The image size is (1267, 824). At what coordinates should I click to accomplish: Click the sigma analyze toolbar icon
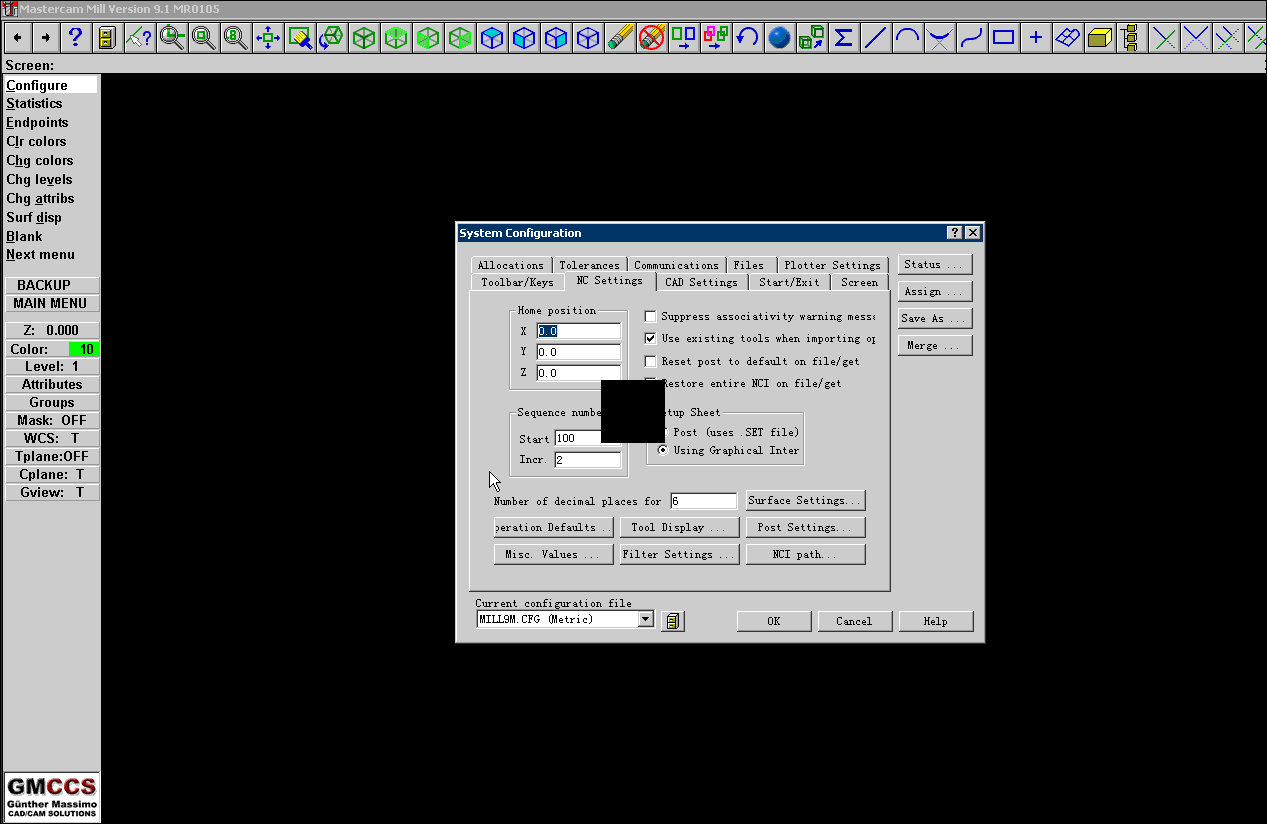click(x=843, y=38)
